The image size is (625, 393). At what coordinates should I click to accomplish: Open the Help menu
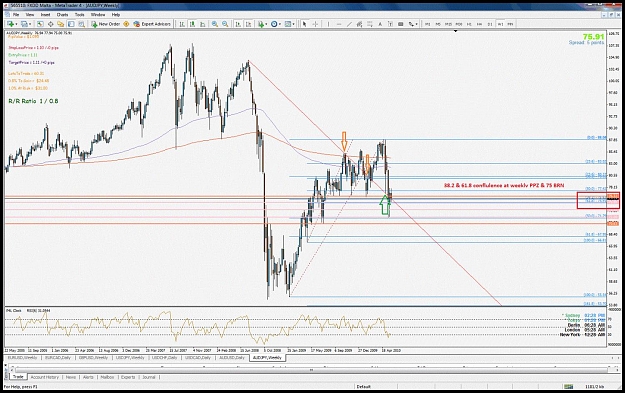[x=116, y=15]
